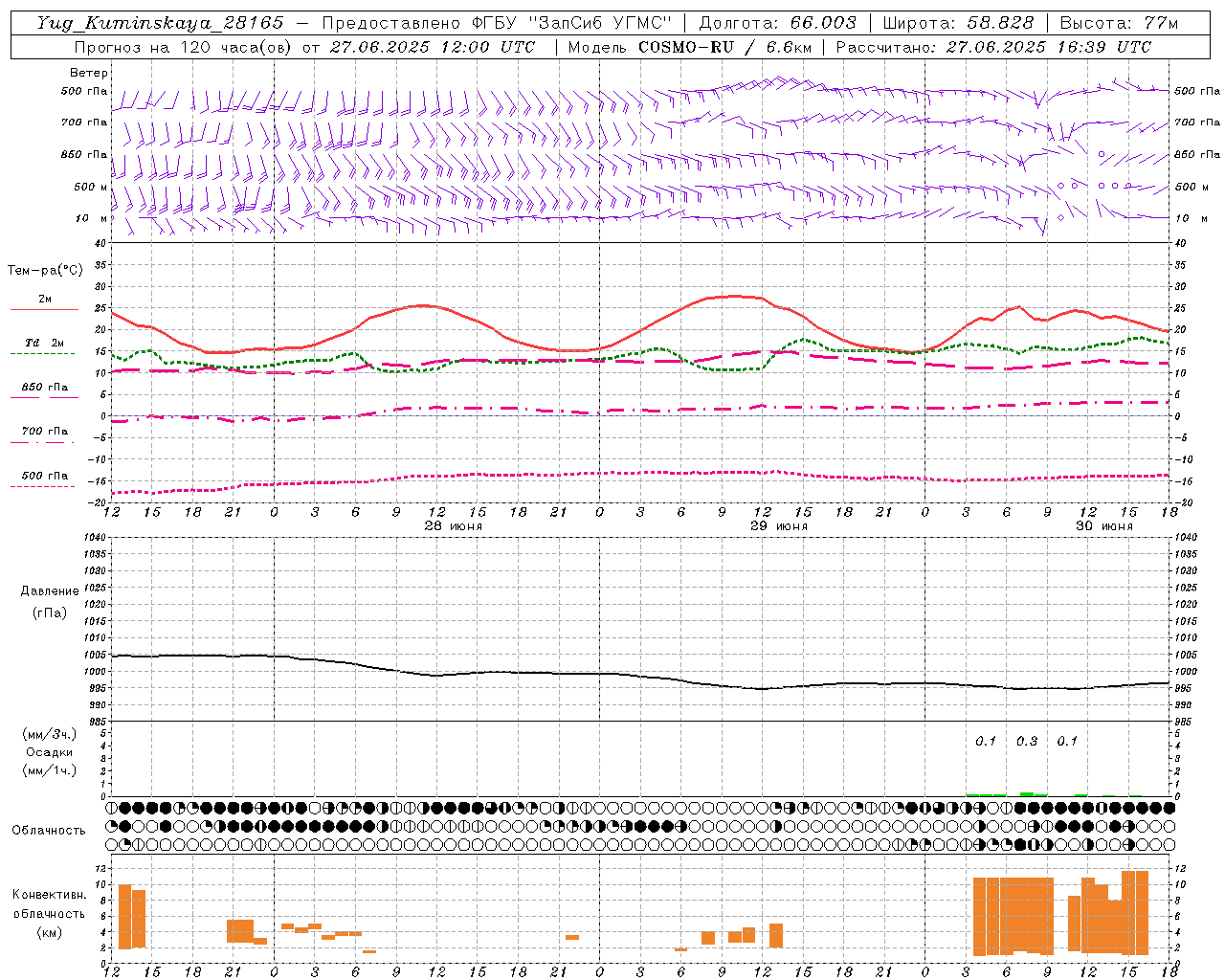Image resolution: width=1225 pixels, height=980 pixels.
Task: Select the (мм/1ч.) precipitation unit label
Action: (50, 770)
